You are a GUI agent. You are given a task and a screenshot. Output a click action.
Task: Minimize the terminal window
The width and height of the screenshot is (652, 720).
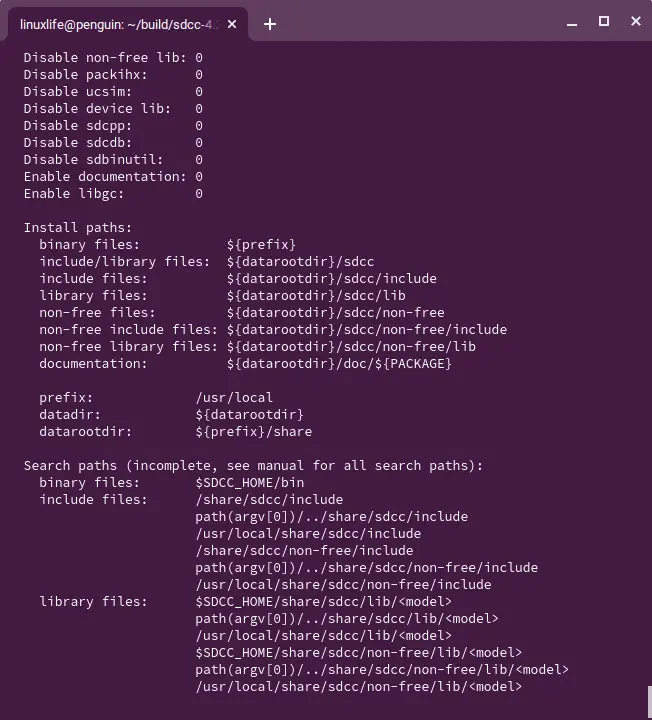coord(572,24)
